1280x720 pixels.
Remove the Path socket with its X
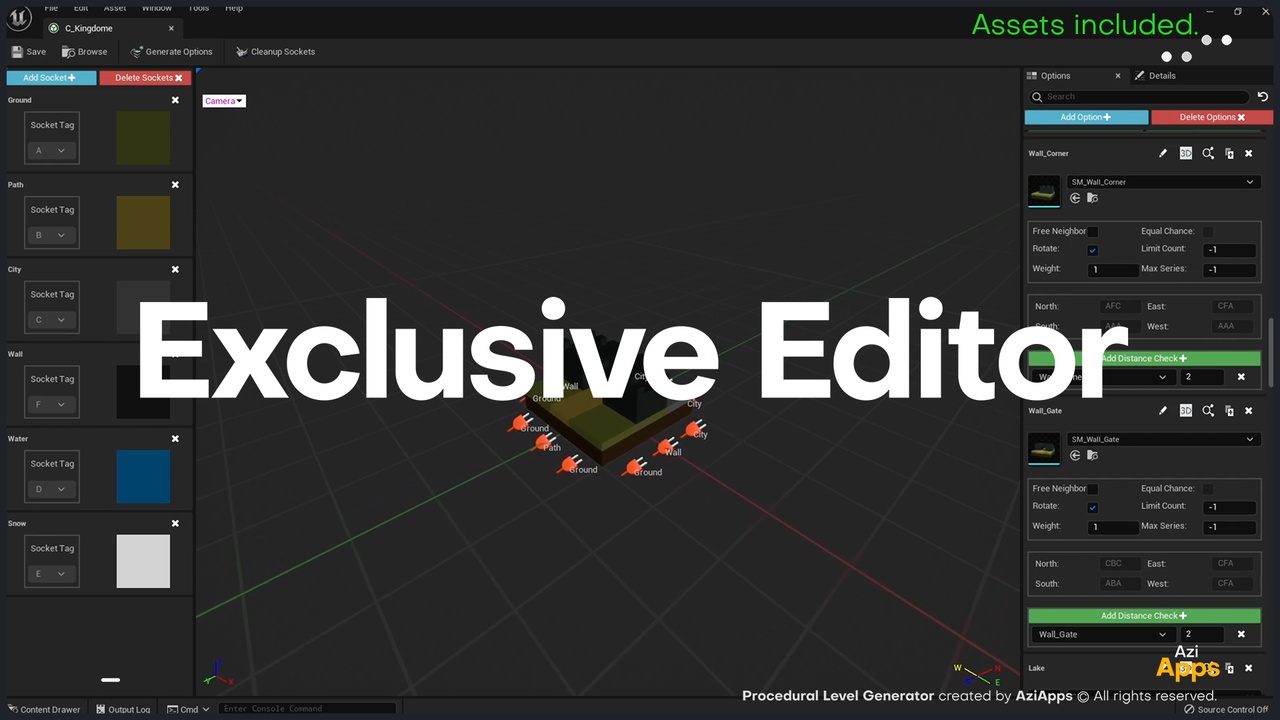pyautogui.click(x=175, y=185)
